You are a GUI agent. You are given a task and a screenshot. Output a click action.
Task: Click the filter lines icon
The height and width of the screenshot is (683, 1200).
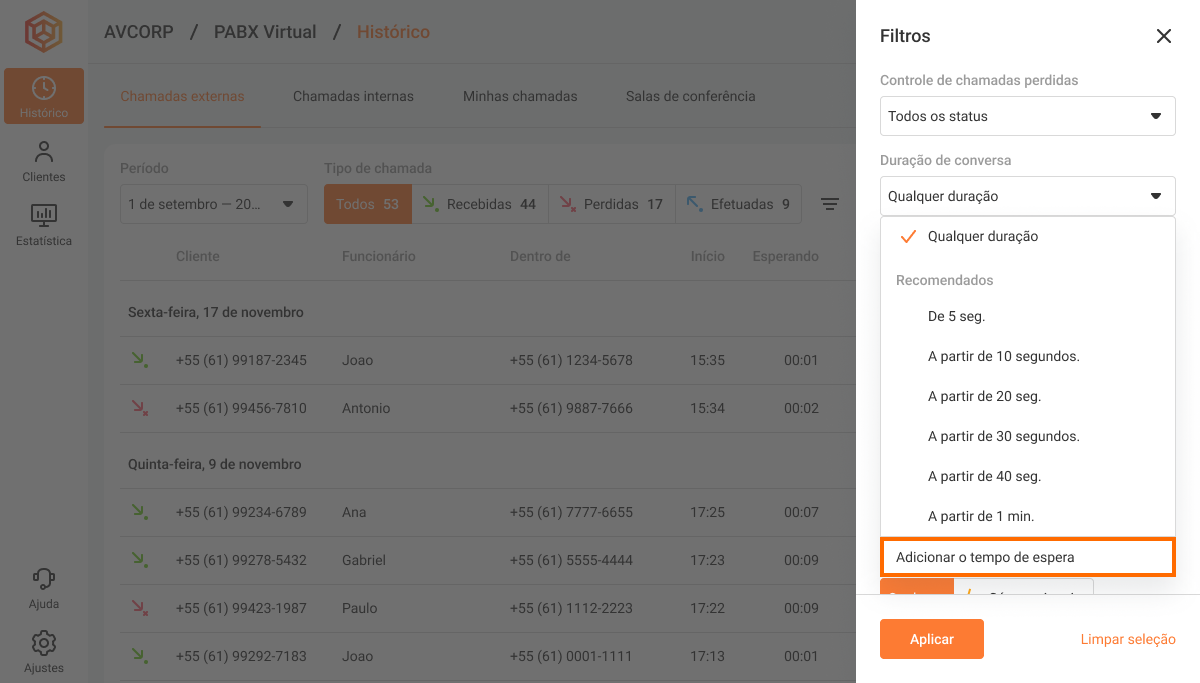[829, 204]
